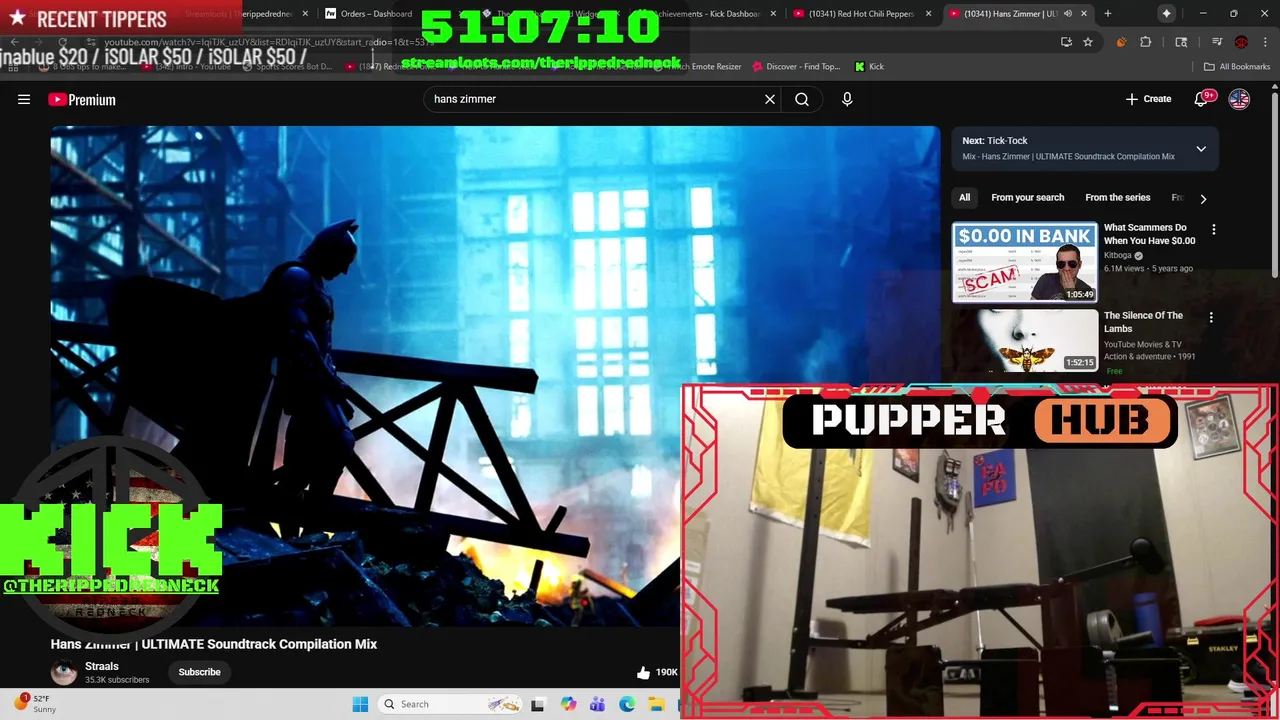This screenshot has height=720, width=1280.
Task: Open YouTube notifications bell
Action: (x=1203, y=99)
